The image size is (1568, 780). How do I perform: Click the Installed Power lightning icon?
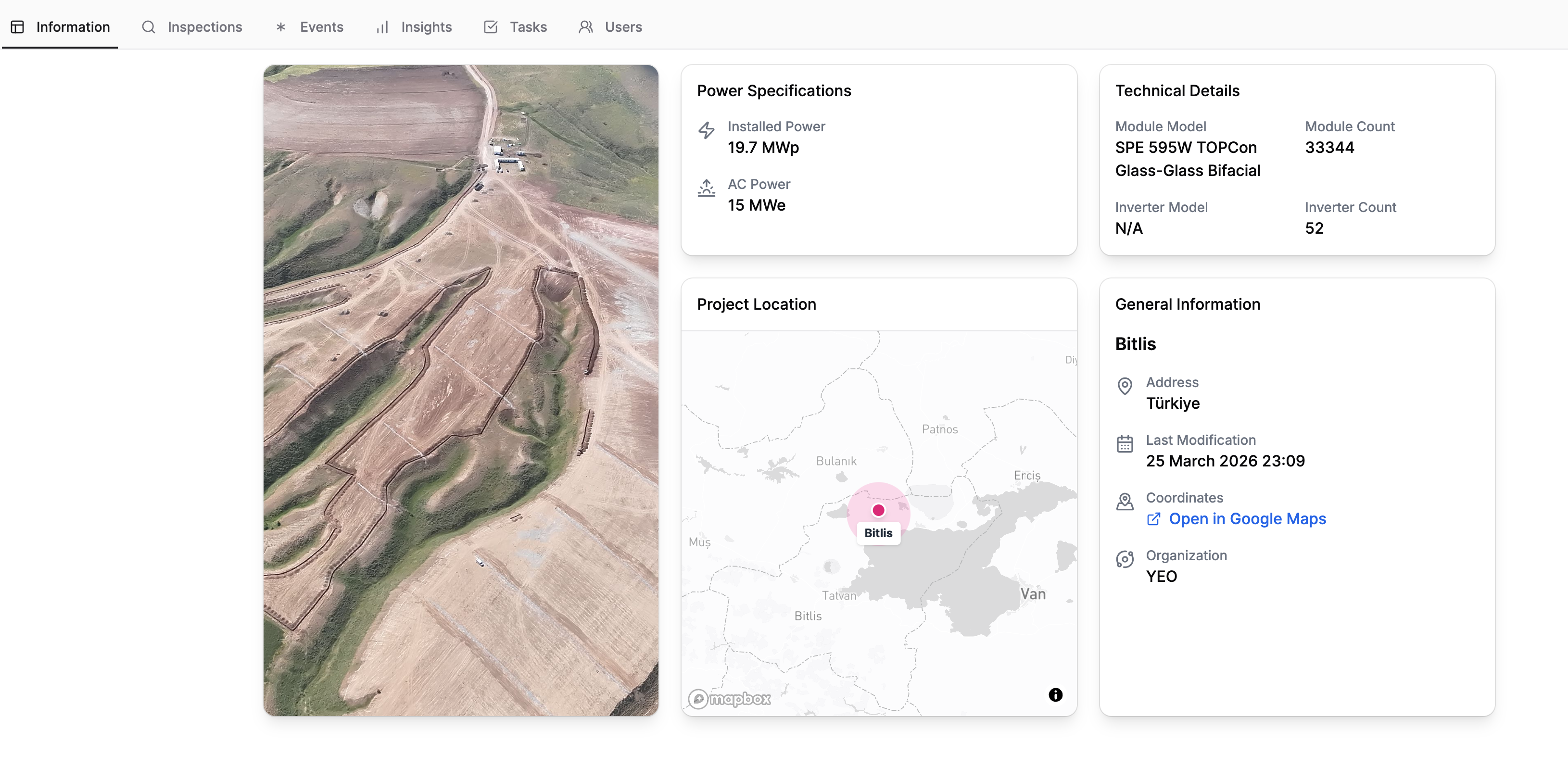point(706,129)
